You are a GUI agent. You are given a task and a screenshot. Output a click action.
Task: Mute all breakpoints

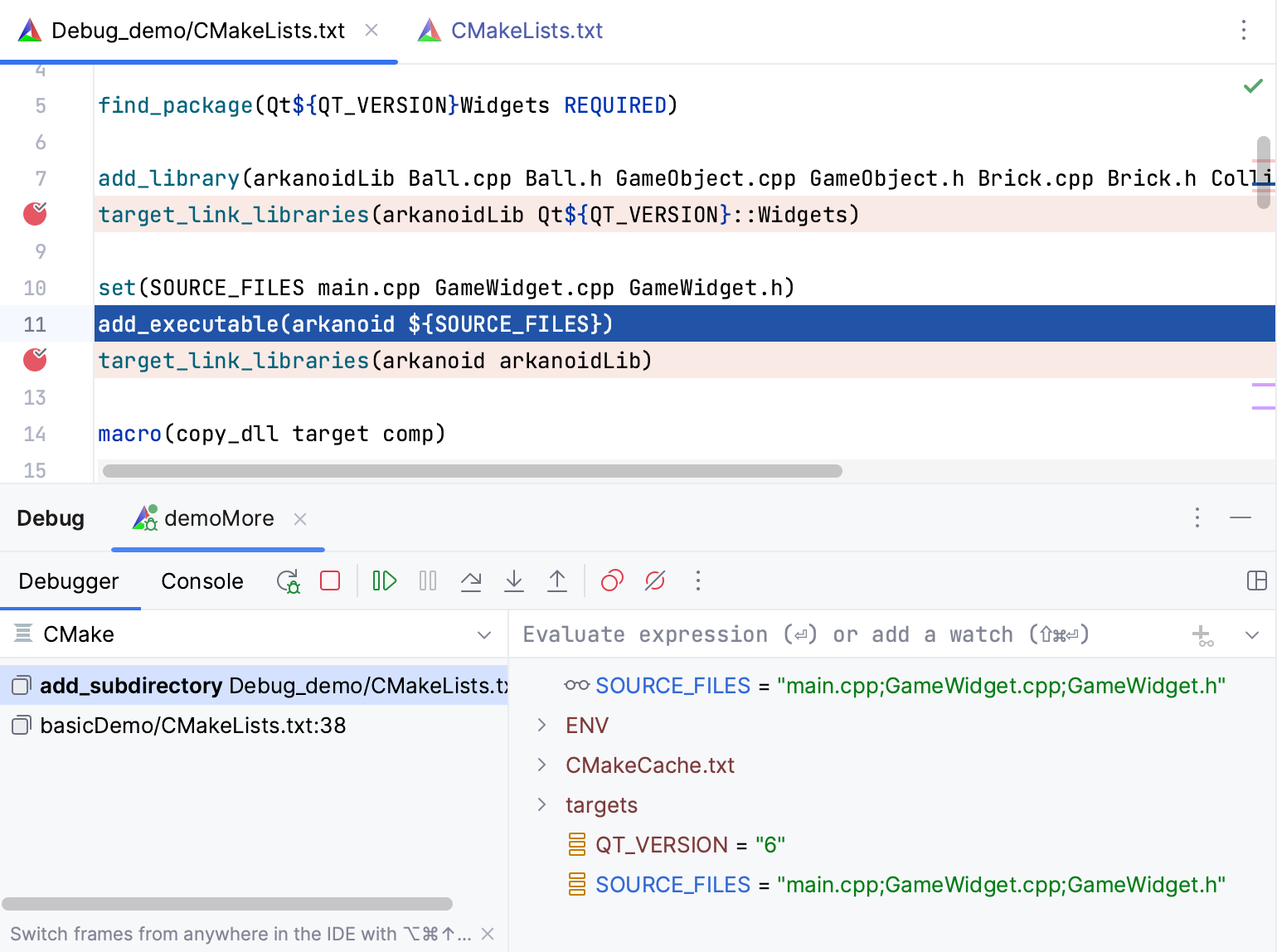pos(654,580)
